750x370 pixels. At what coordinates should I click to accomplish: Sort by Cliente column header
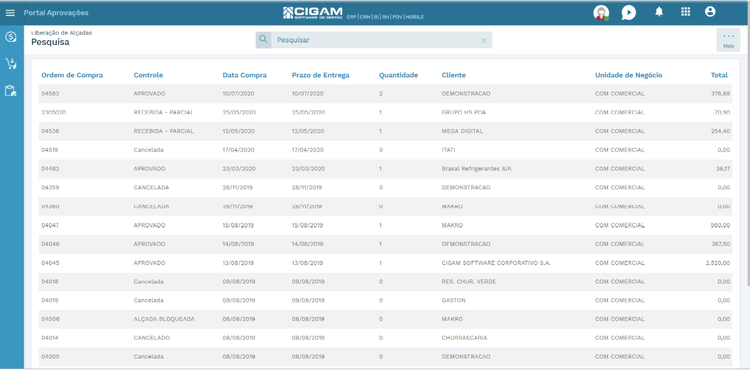tap(453, 75)
